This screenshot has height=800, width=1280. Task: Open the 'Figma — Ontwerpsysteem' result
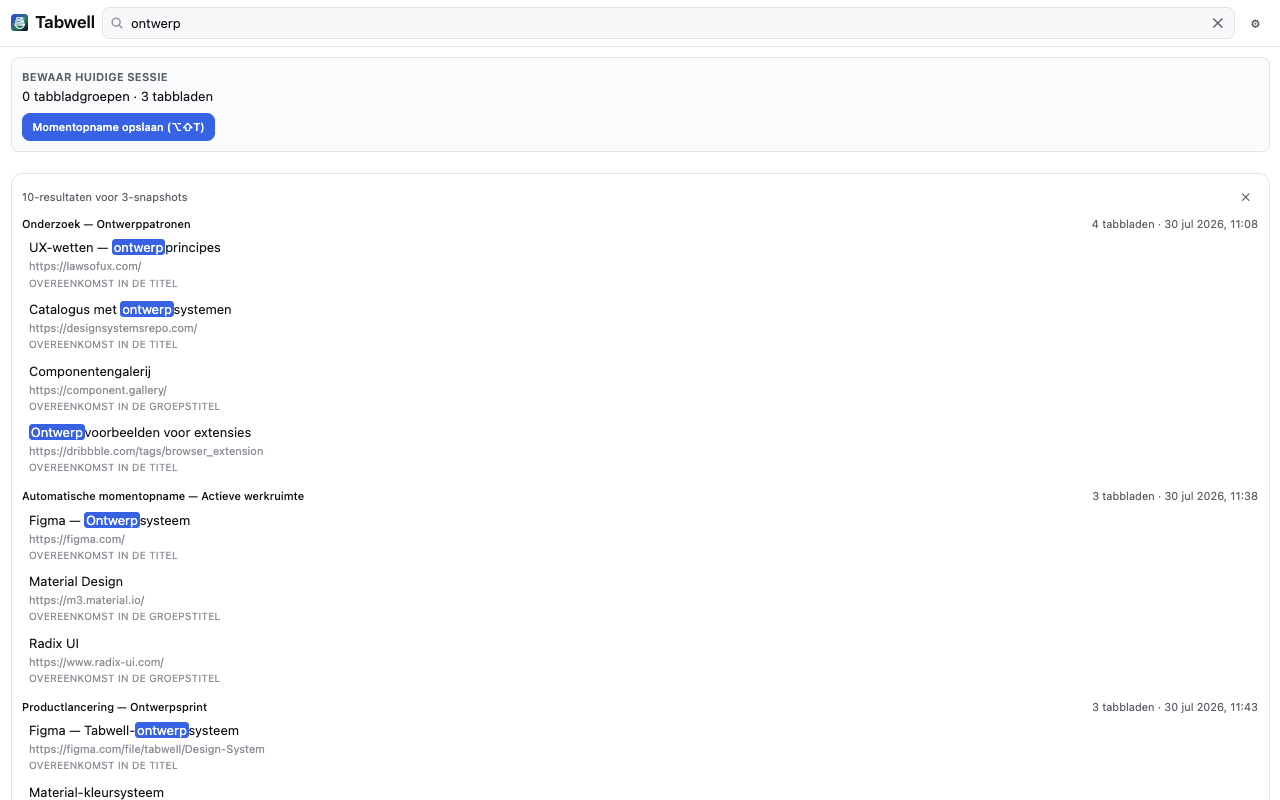109,521
